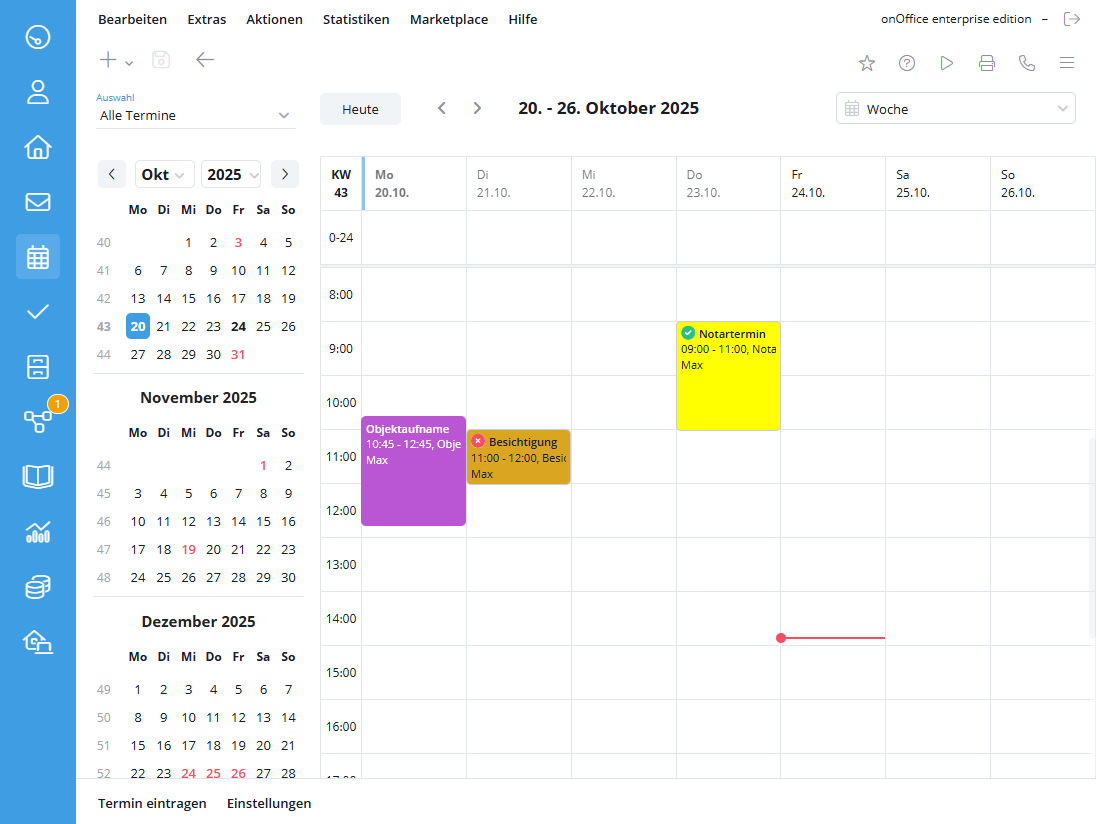Open the yellow Notartermin appointment

tap(728, 376)
